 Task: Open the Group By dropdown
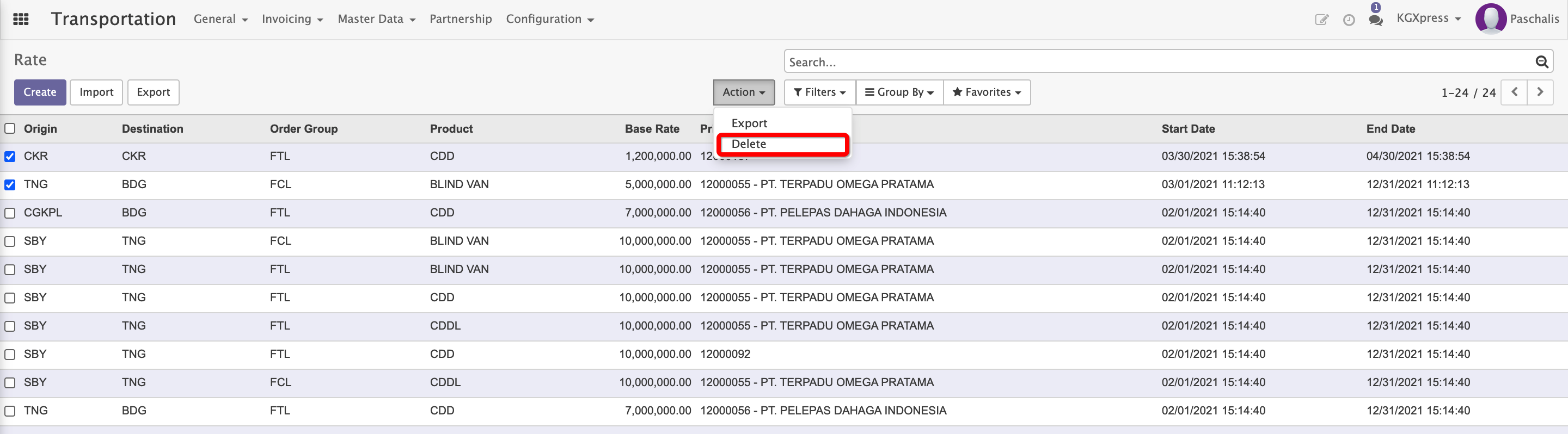click(899, 92)
